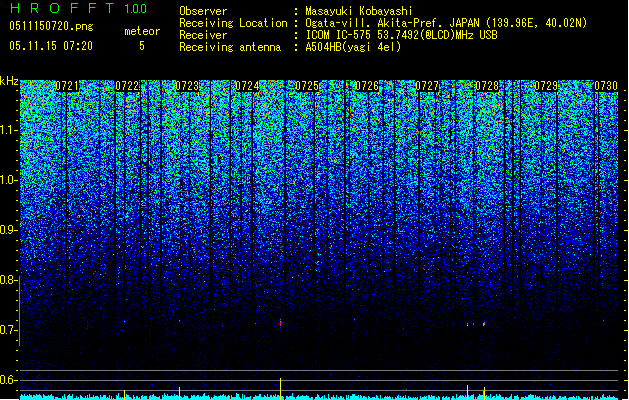
Task: Click the 0725 time label
Action: coord(307,86)
